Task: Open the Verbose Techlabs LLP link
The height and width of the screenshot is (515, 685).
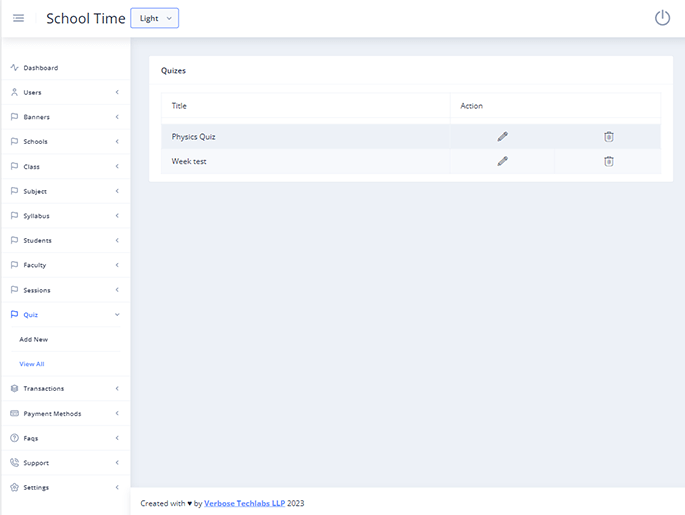Action: 245,503
